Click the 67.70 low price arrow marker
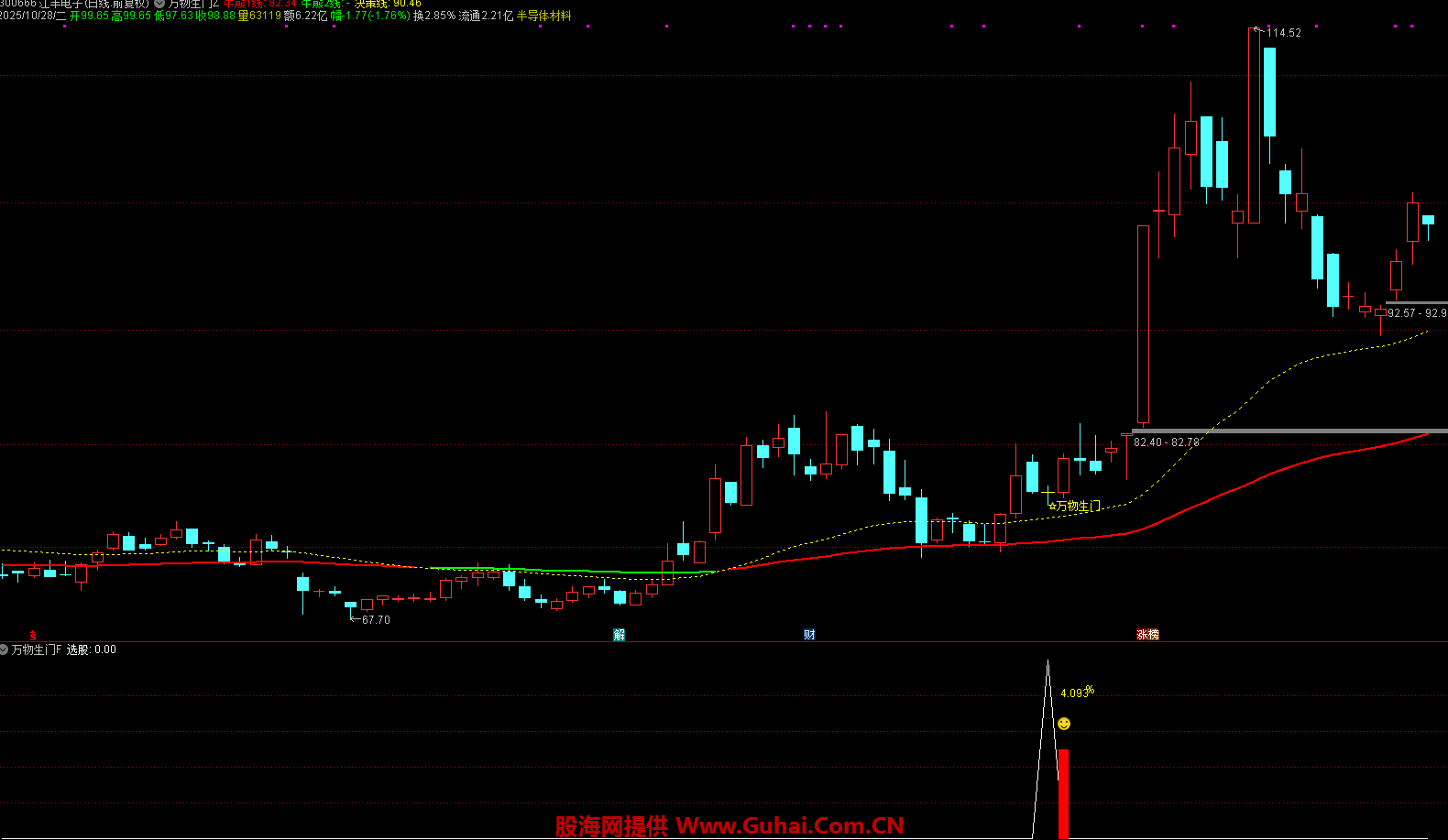 pyautogui.click(x=370, y=620)
